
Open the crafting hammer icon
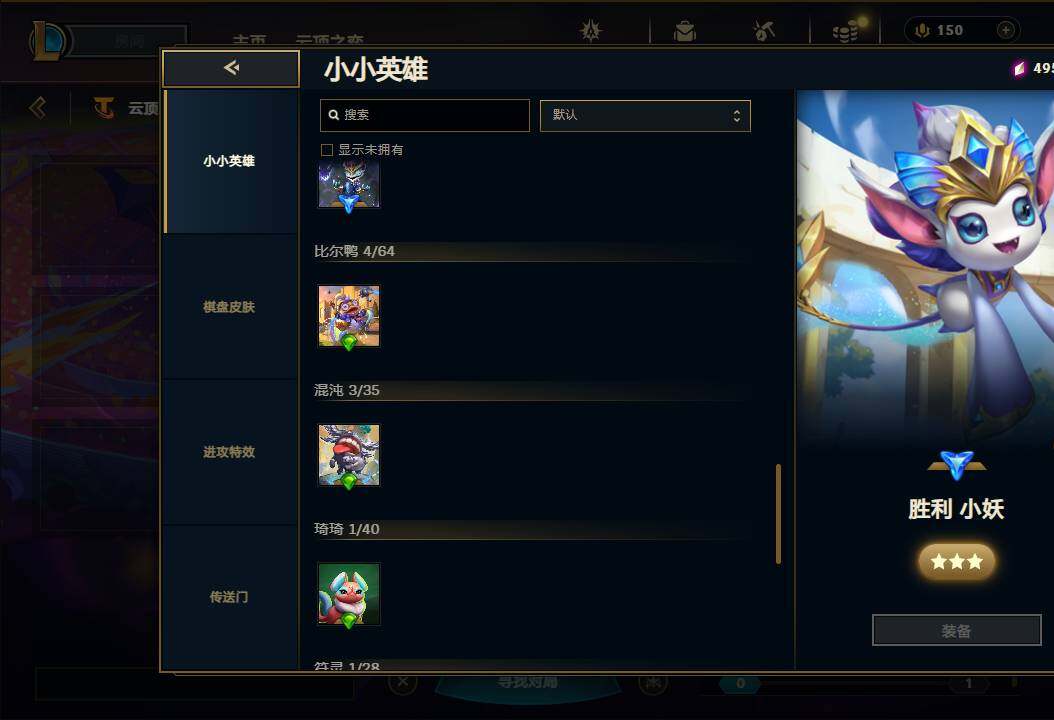pos(764,31)
